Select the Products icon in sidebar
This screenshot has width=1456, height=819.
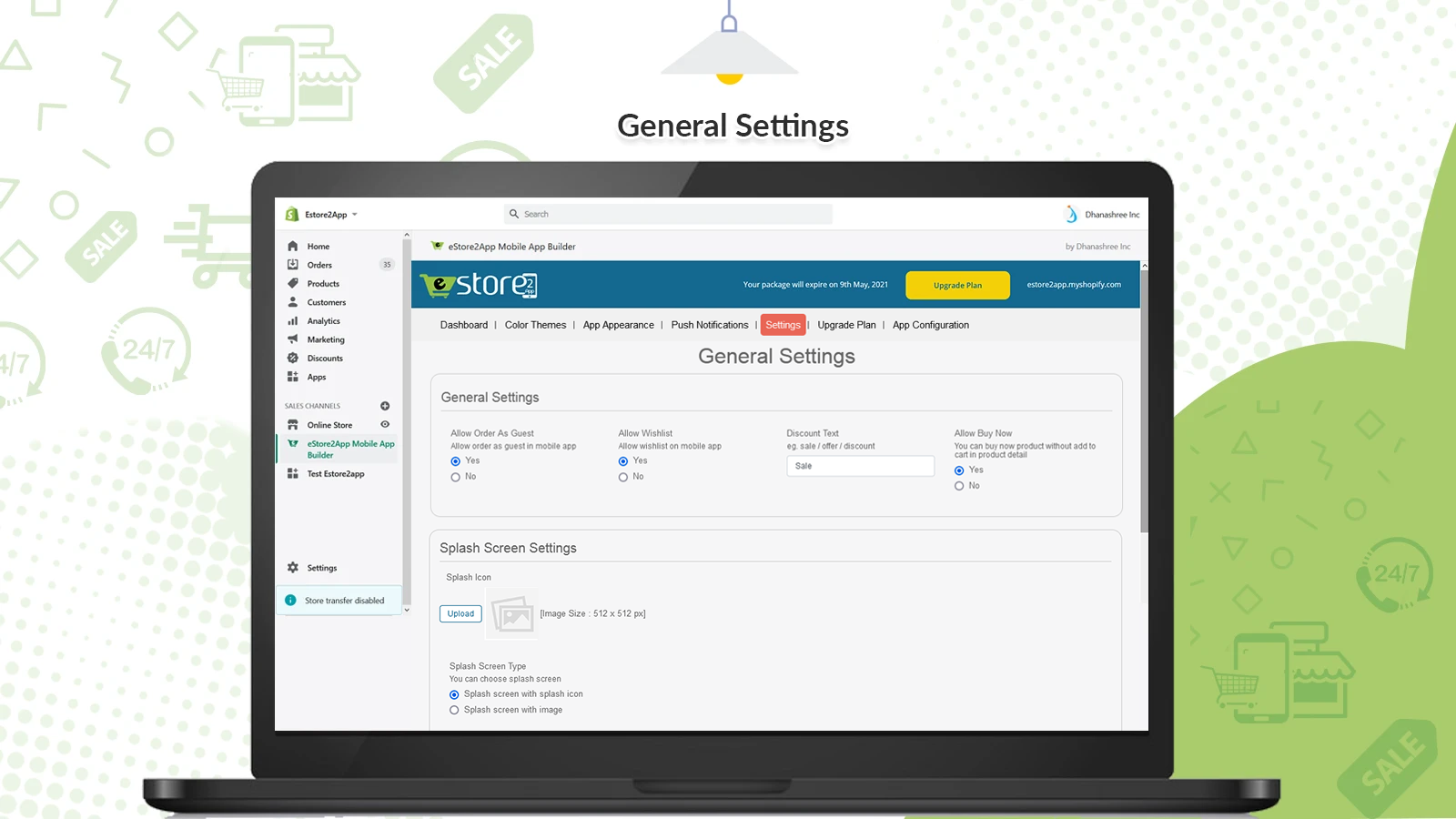click(x=293, y=283)
